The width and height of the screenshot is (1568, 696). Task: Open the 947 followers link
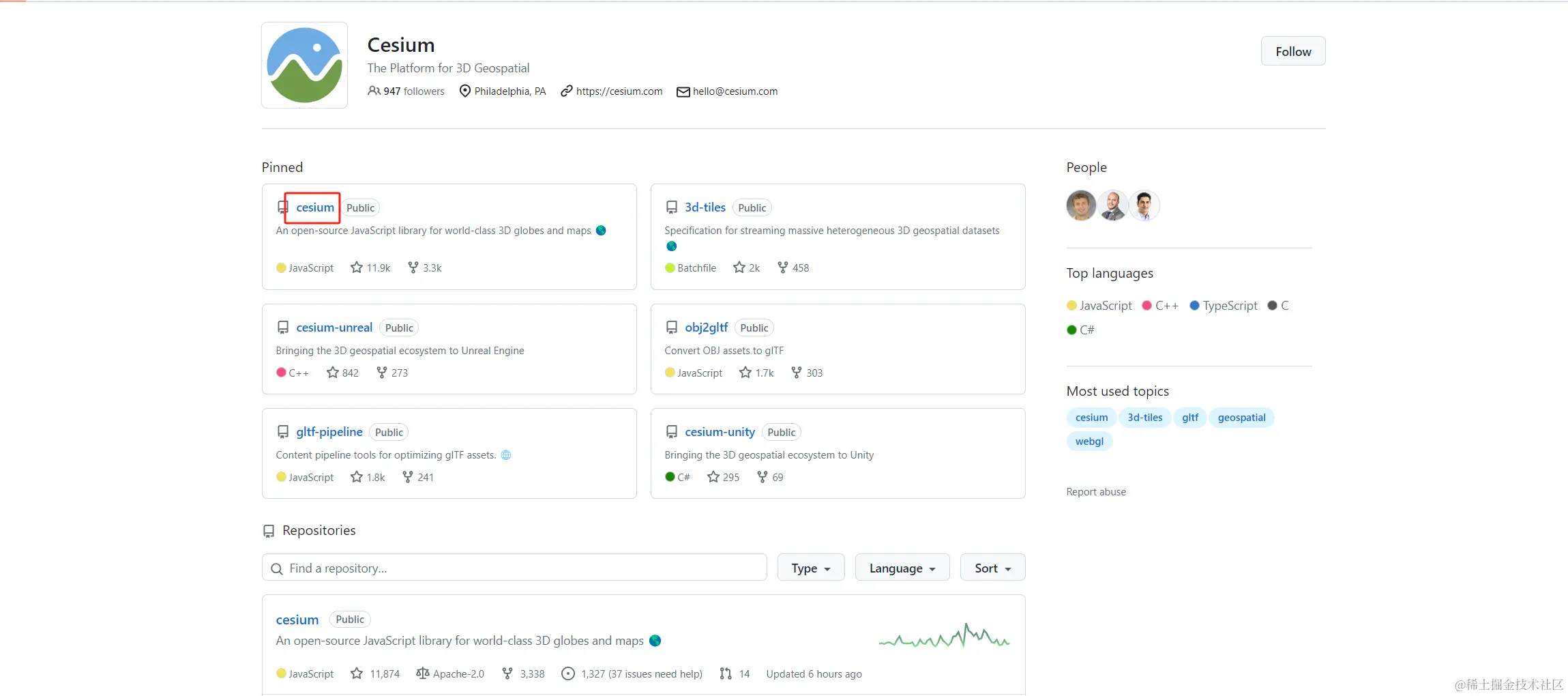pos(413,91)
